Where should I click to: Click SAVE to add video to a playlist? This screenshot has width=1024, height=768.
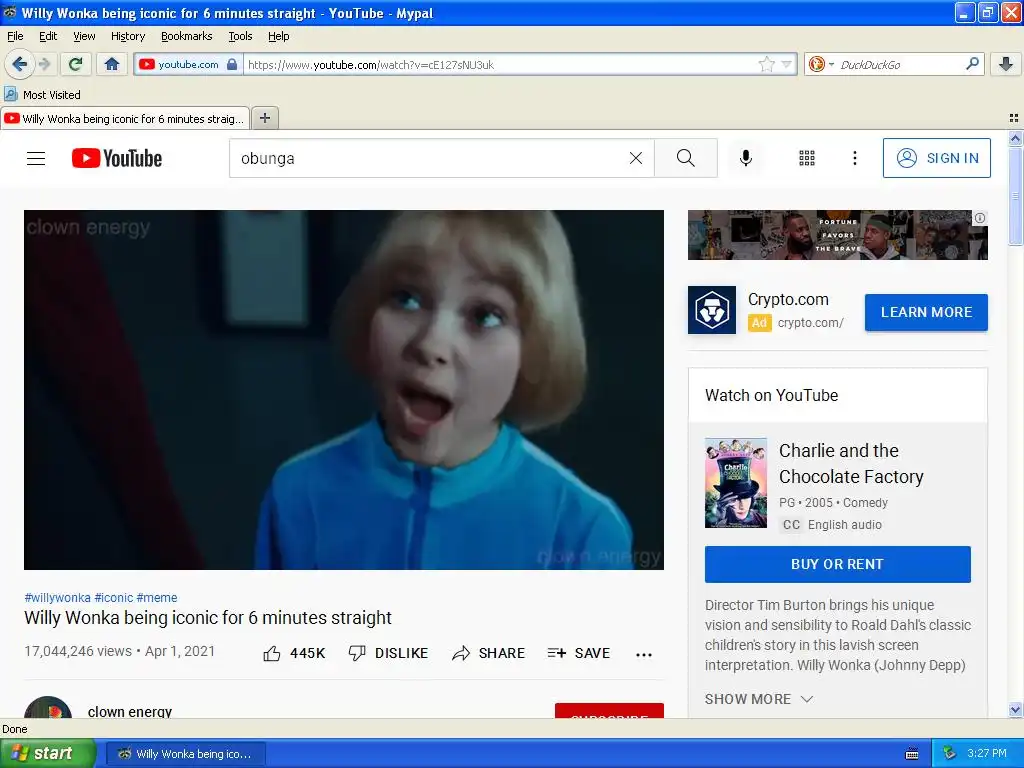point(579,653)
